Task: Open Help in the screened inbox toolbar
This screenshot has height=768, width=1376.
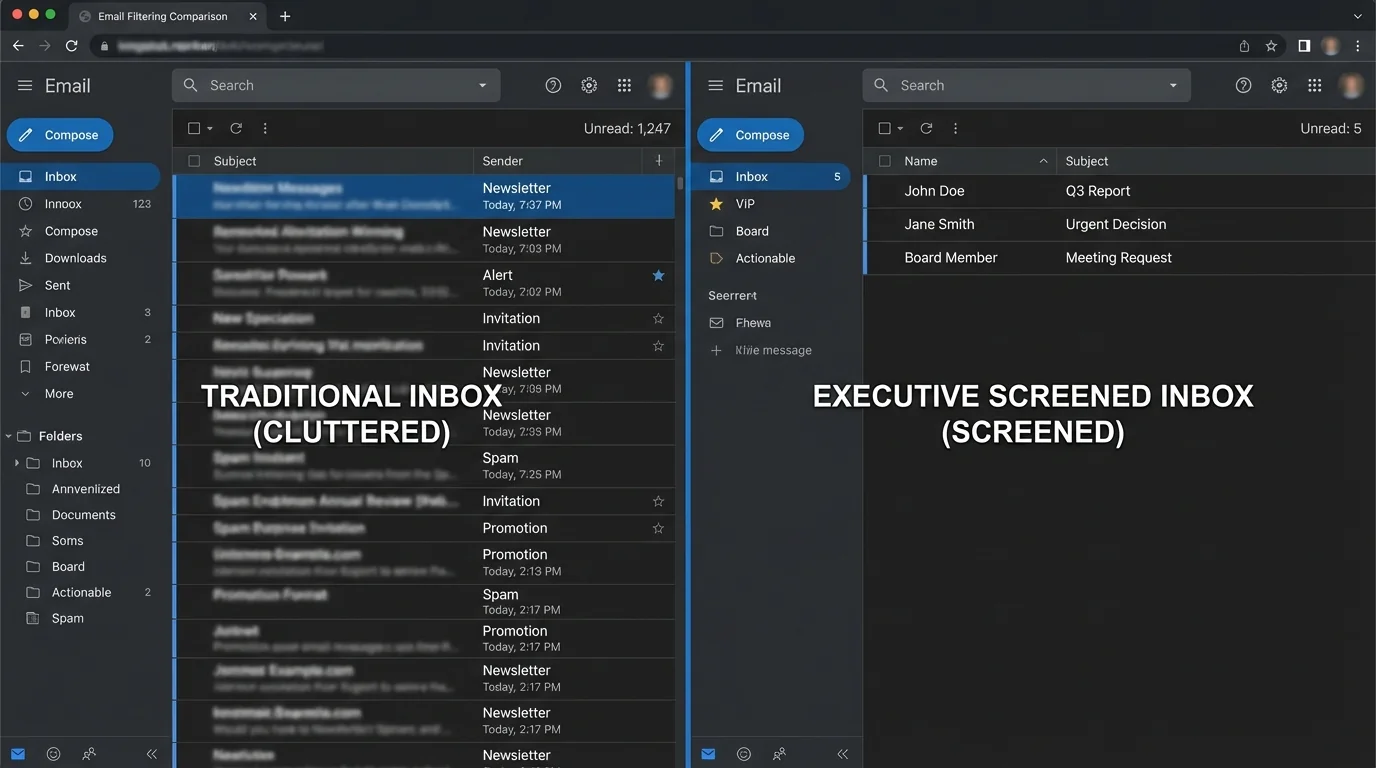Action: point(1243,85)
